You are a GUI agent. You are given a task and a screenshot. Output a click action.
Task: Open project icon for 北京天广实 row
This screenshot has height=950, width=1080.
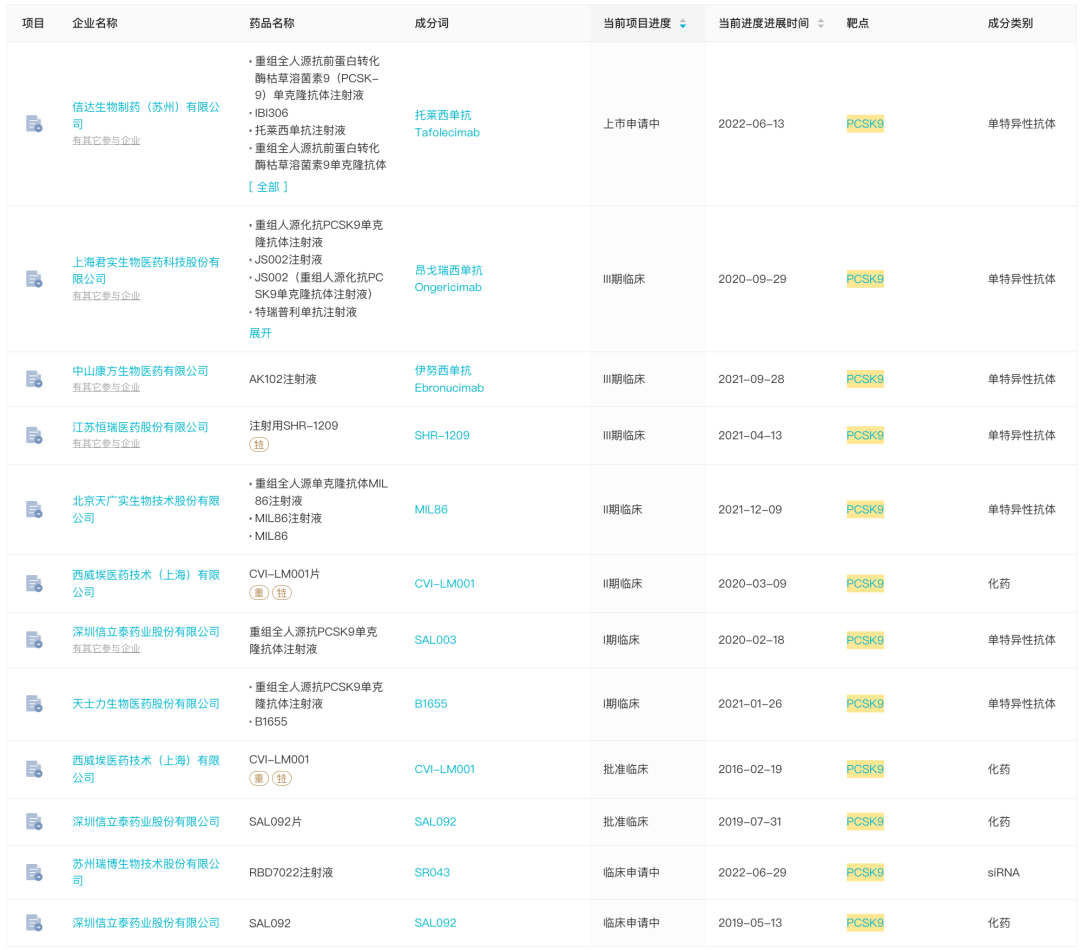34,509
